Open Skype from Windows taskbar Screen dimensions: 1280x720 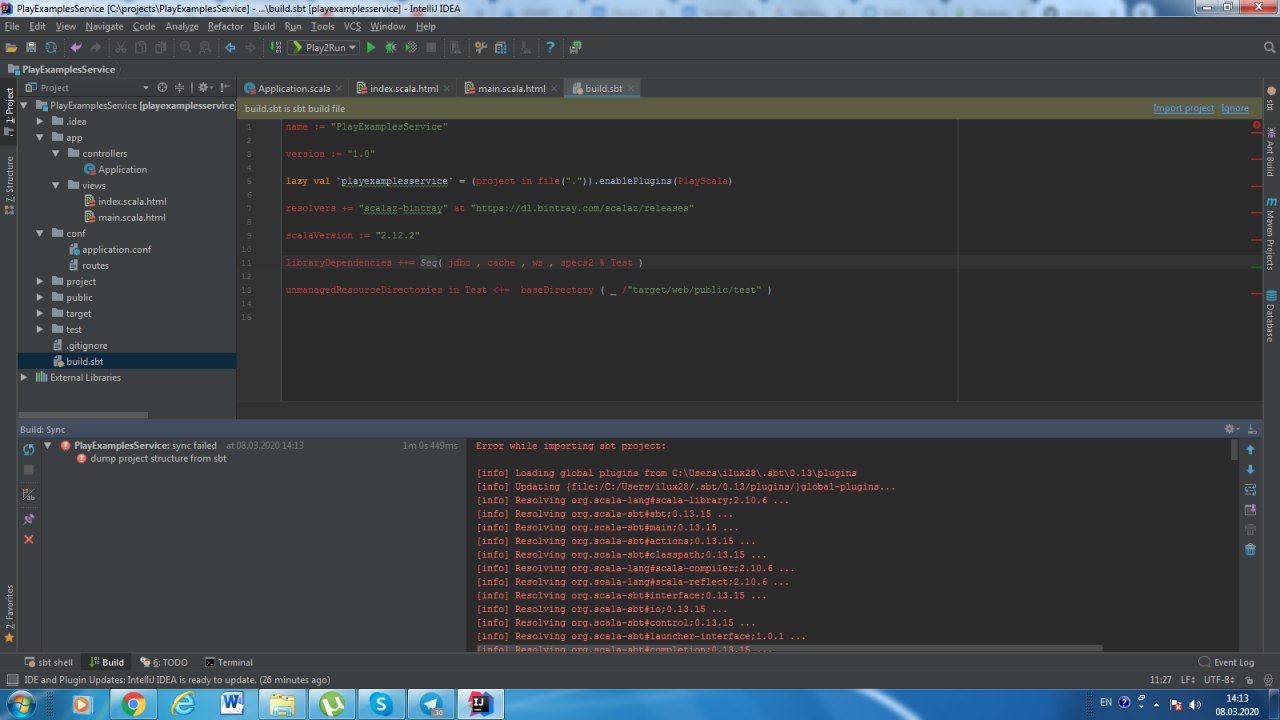click(x=381, y=705)
